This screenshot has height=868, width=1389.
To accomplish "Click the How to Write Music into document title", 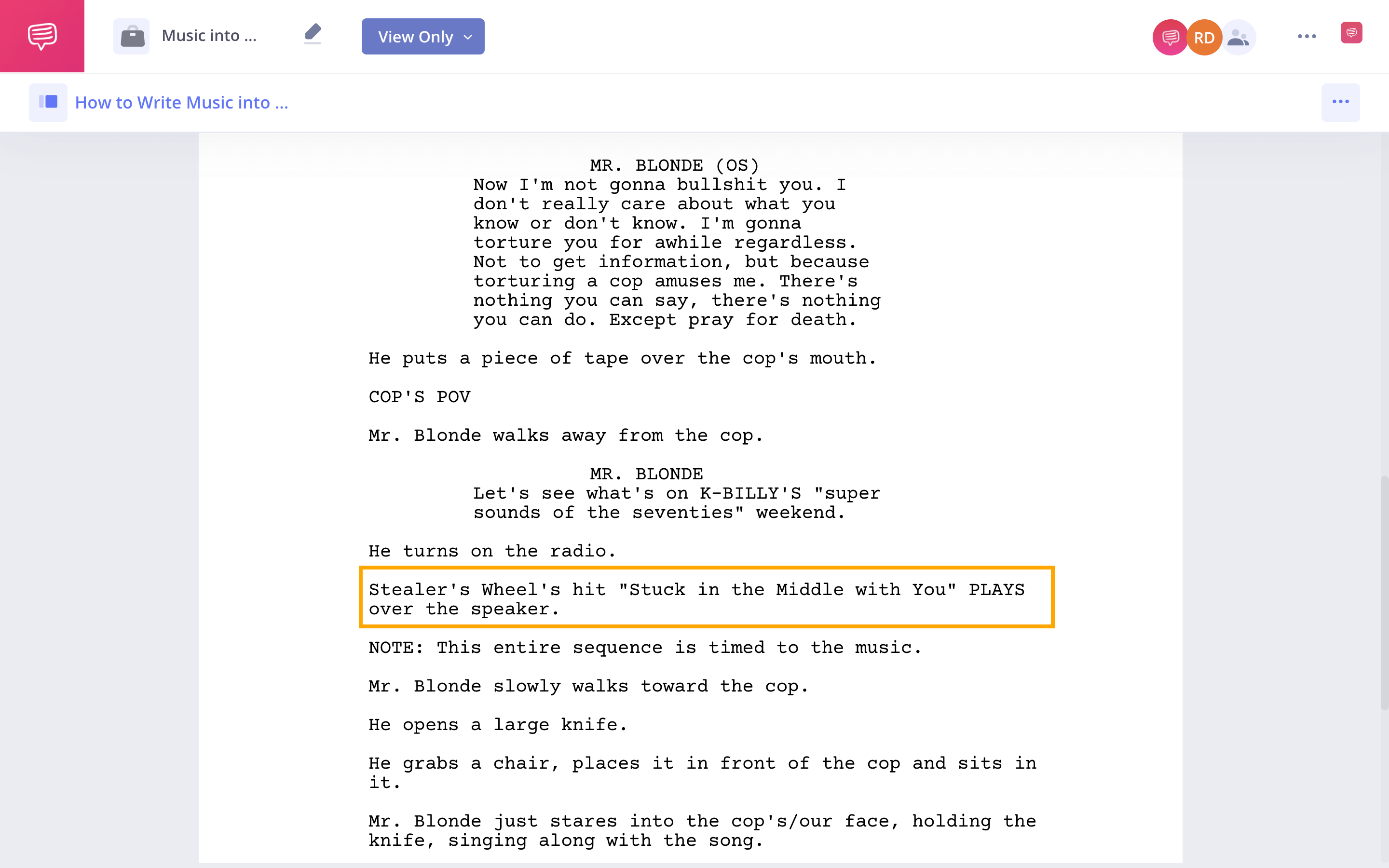I will 182,101.
